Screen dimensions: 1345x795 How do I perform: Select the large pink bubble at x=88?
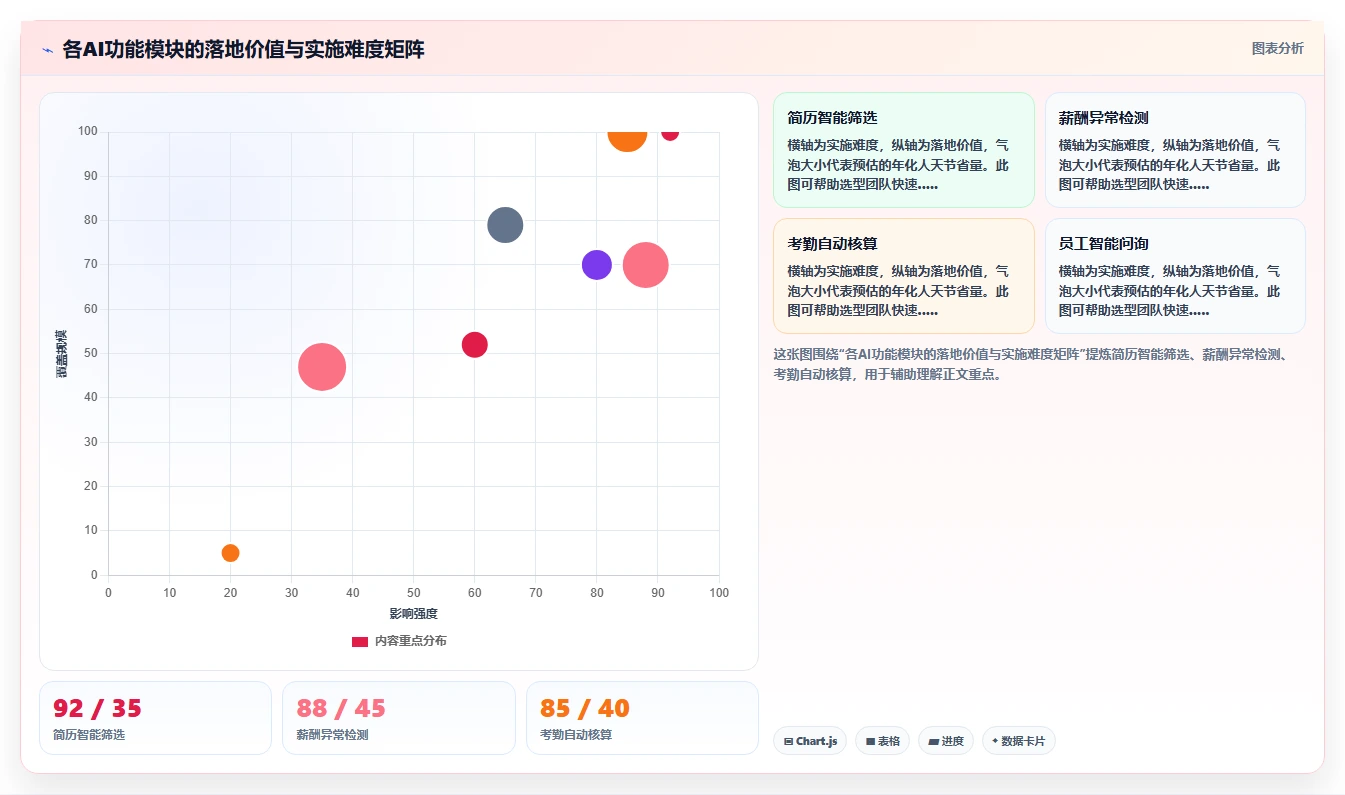click(x=645, y=265)
